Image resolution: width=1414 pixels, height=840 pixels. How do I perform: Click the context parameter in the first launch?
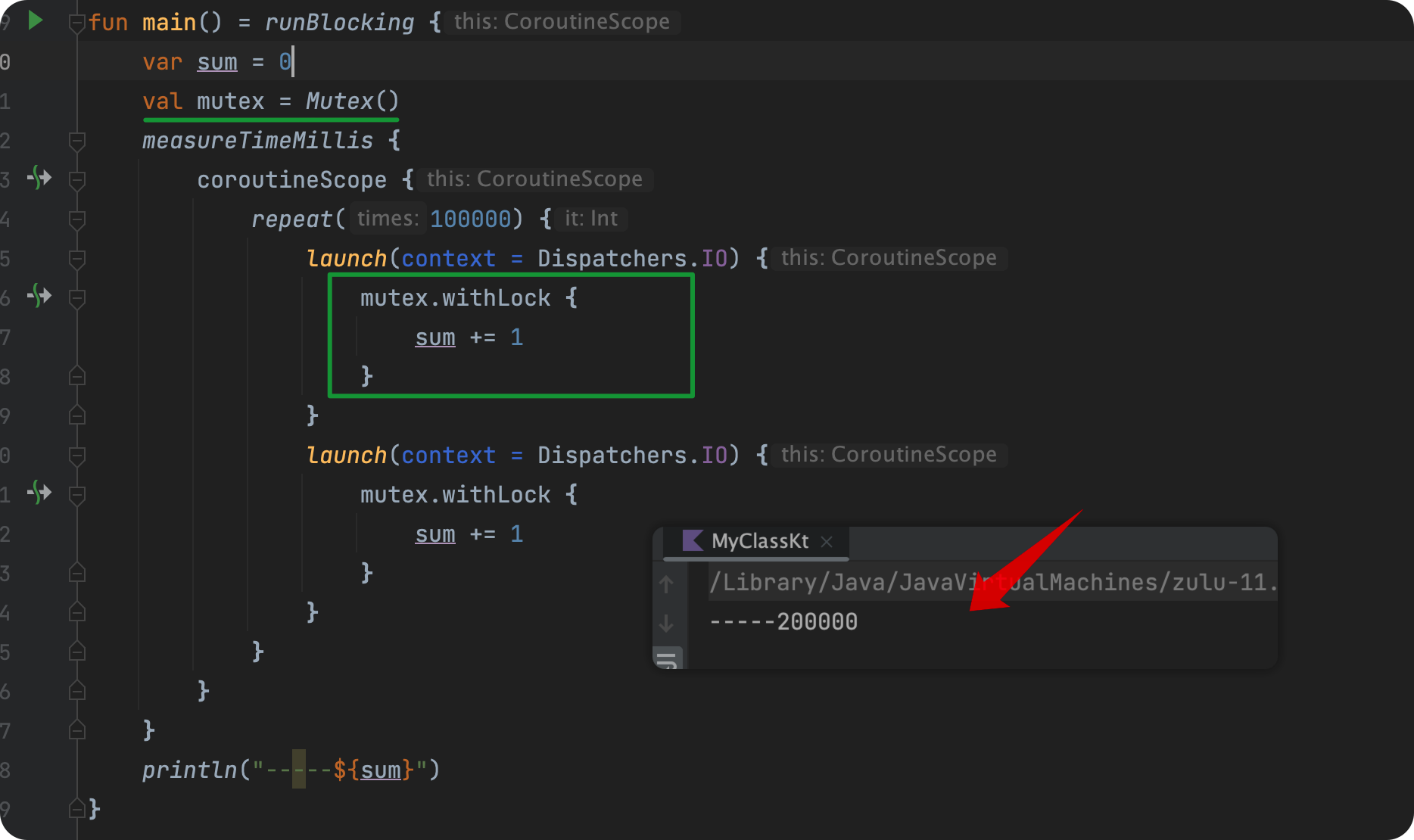click(448, 258)
